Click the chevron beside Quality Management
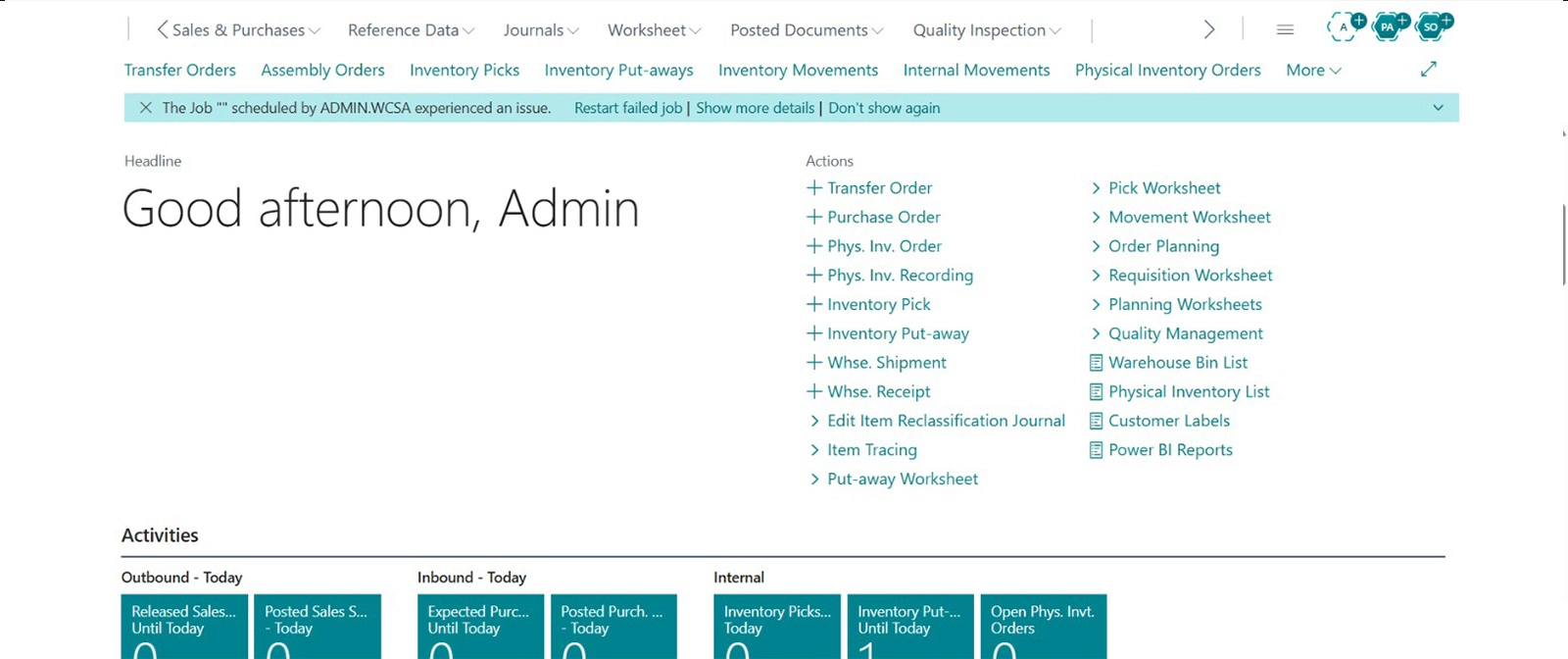This screenshot has height=659, width=1568. point(1096,333)
